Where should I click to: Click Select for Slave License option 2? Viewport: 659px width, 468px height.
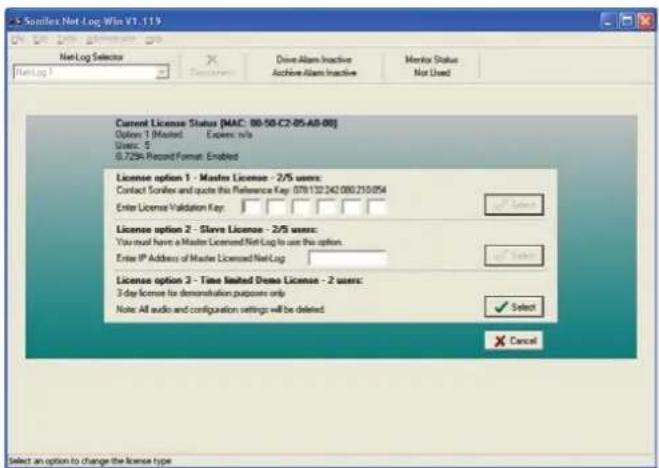point(514,255)
